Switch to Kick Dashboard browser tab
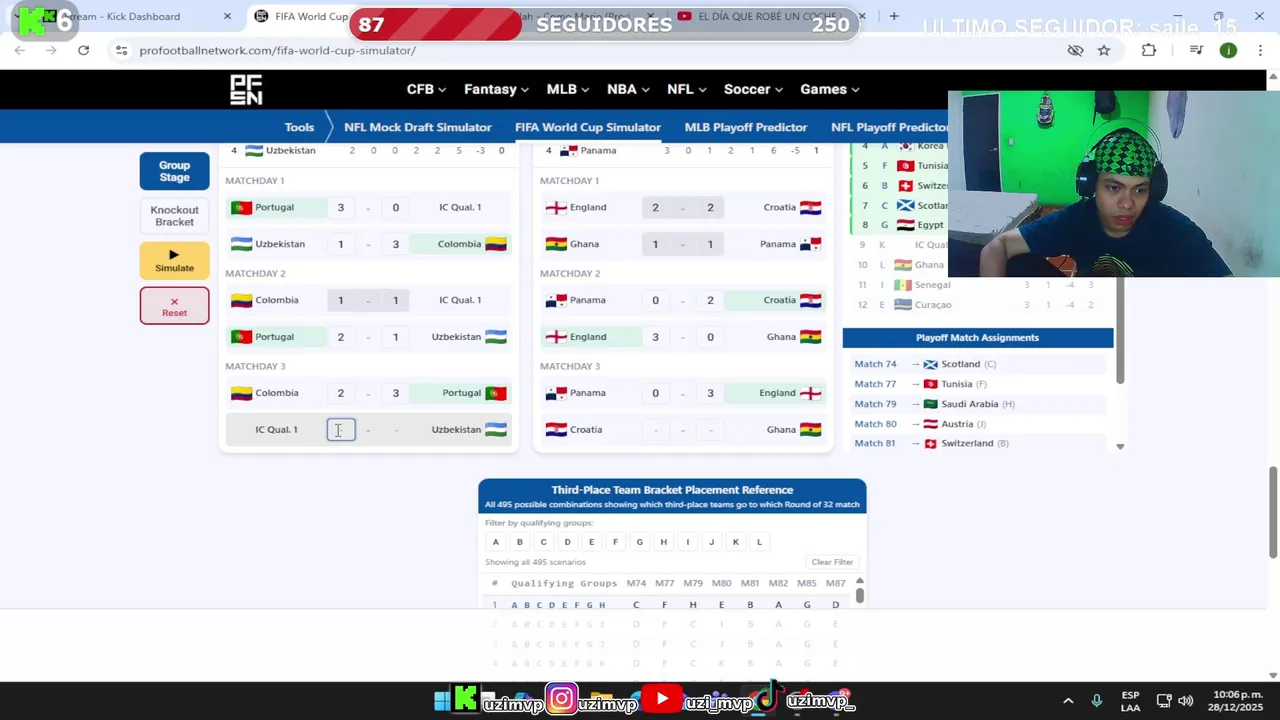The height and width of the screenshot is (720, 1280). coord(124,16)
